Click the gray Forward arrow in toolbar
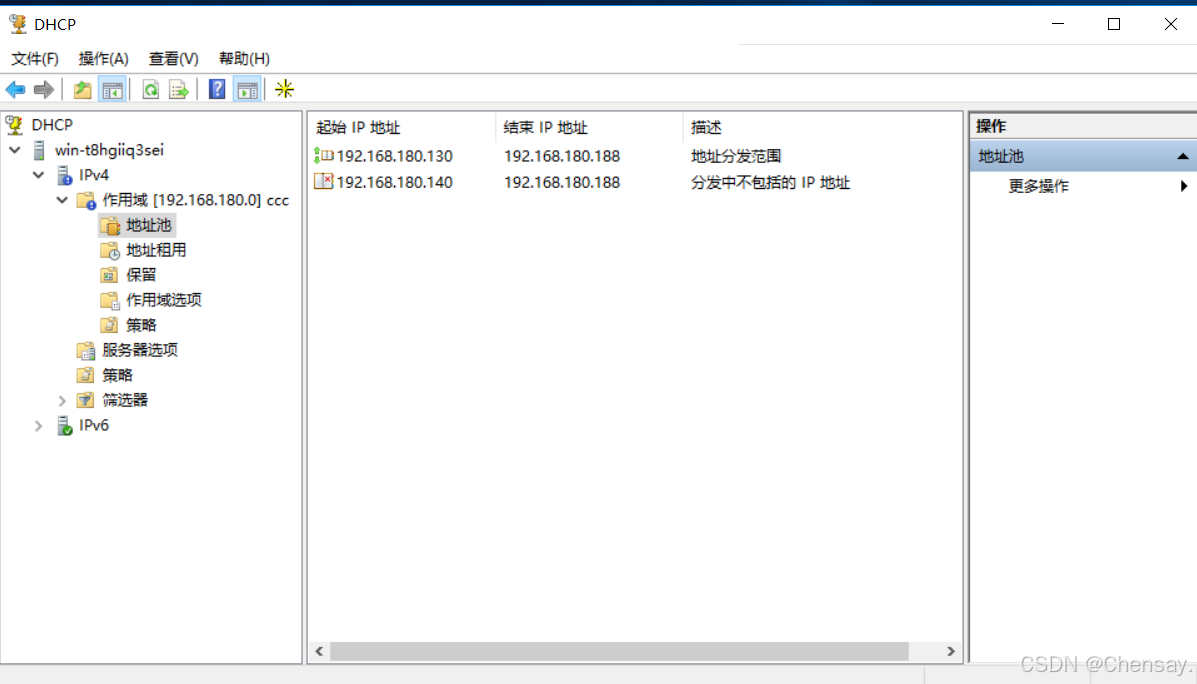1197x684 pixels. point(44,89)
